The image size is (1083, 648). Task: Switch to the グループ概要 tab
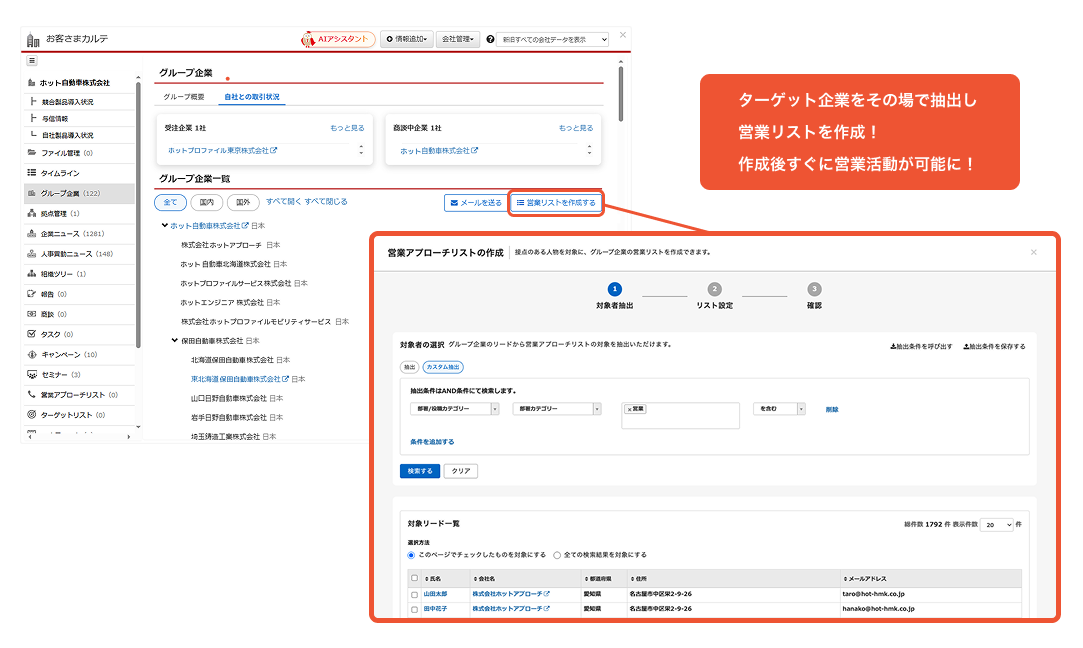(184, 97)
